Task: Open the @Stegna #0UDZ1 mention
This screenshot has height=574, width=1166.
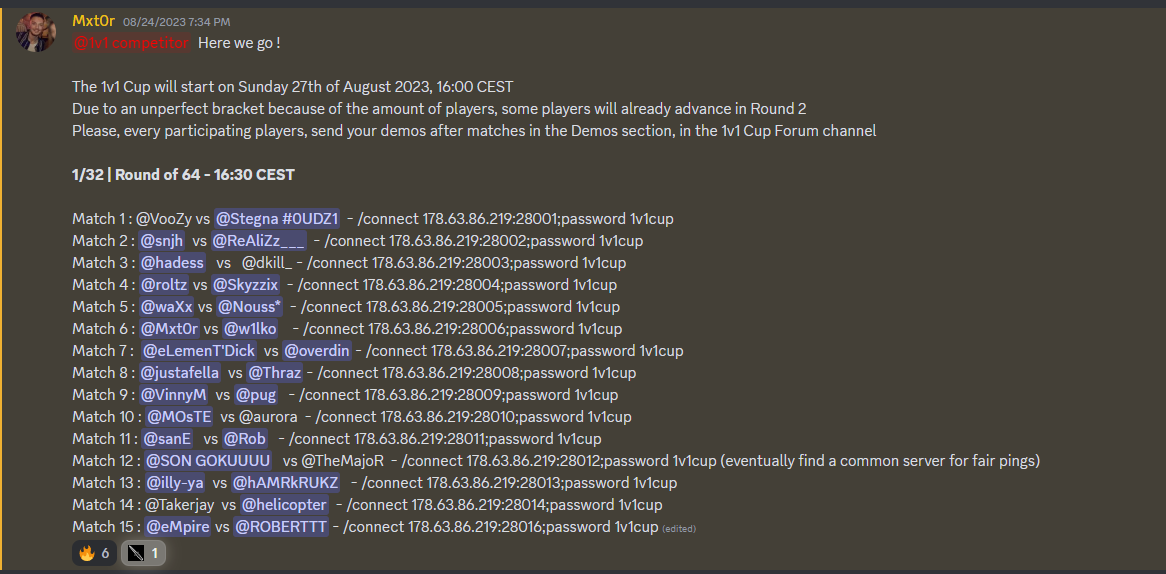Action: 277,218
